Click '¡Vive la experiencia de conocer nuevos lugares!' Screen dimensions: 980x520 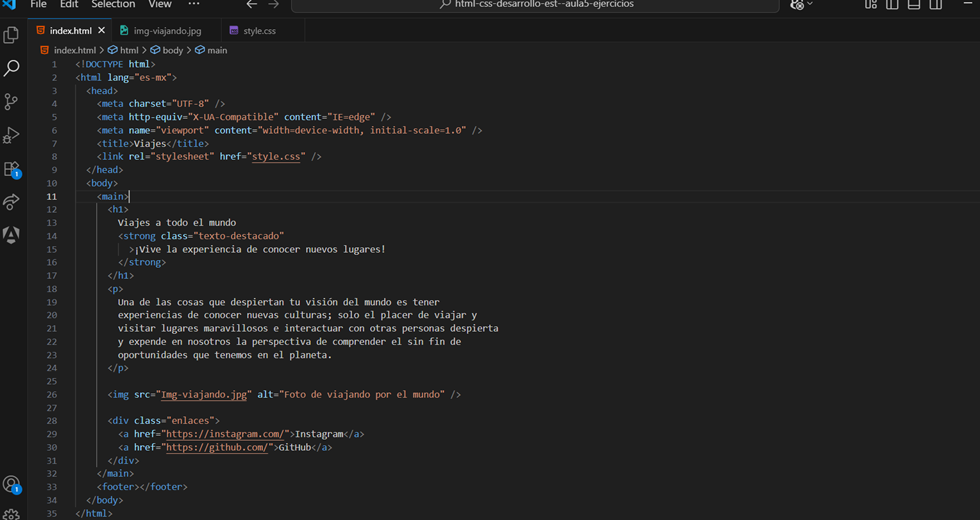point(259,249)
